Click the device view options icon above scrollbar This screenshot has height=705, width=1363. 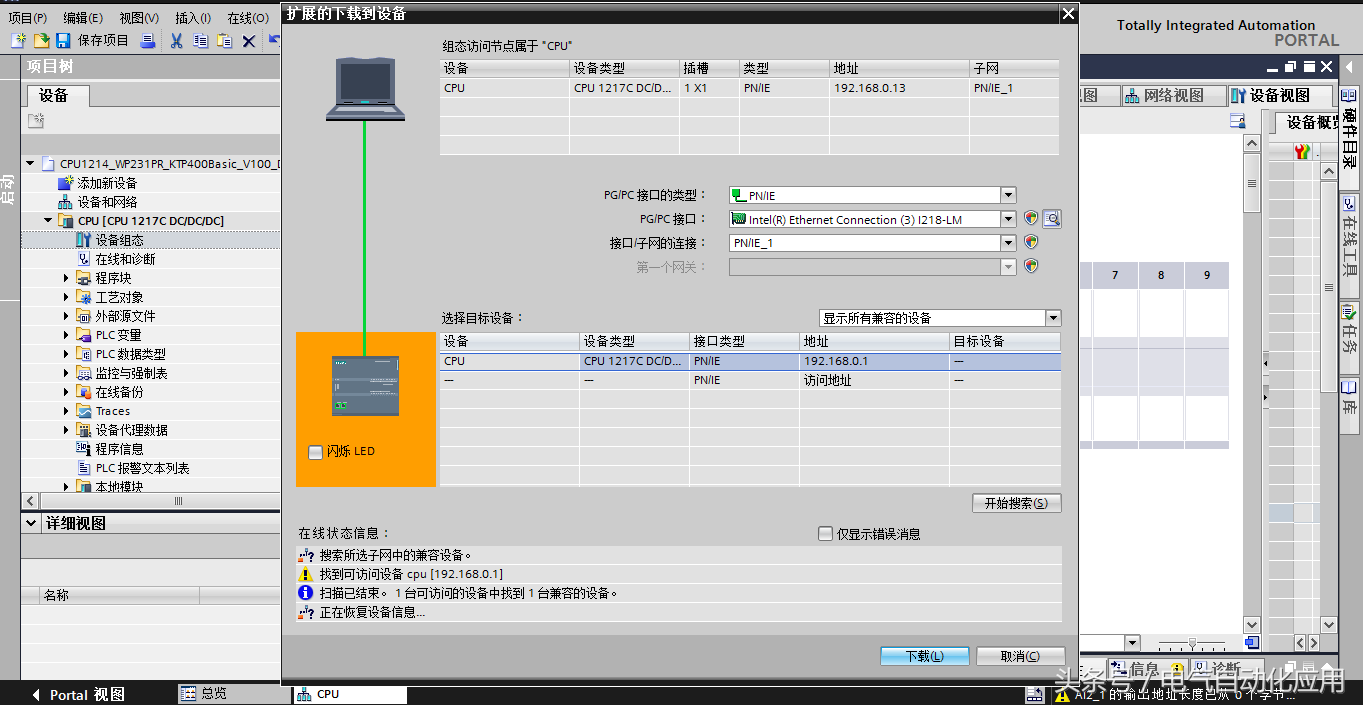1237,121
